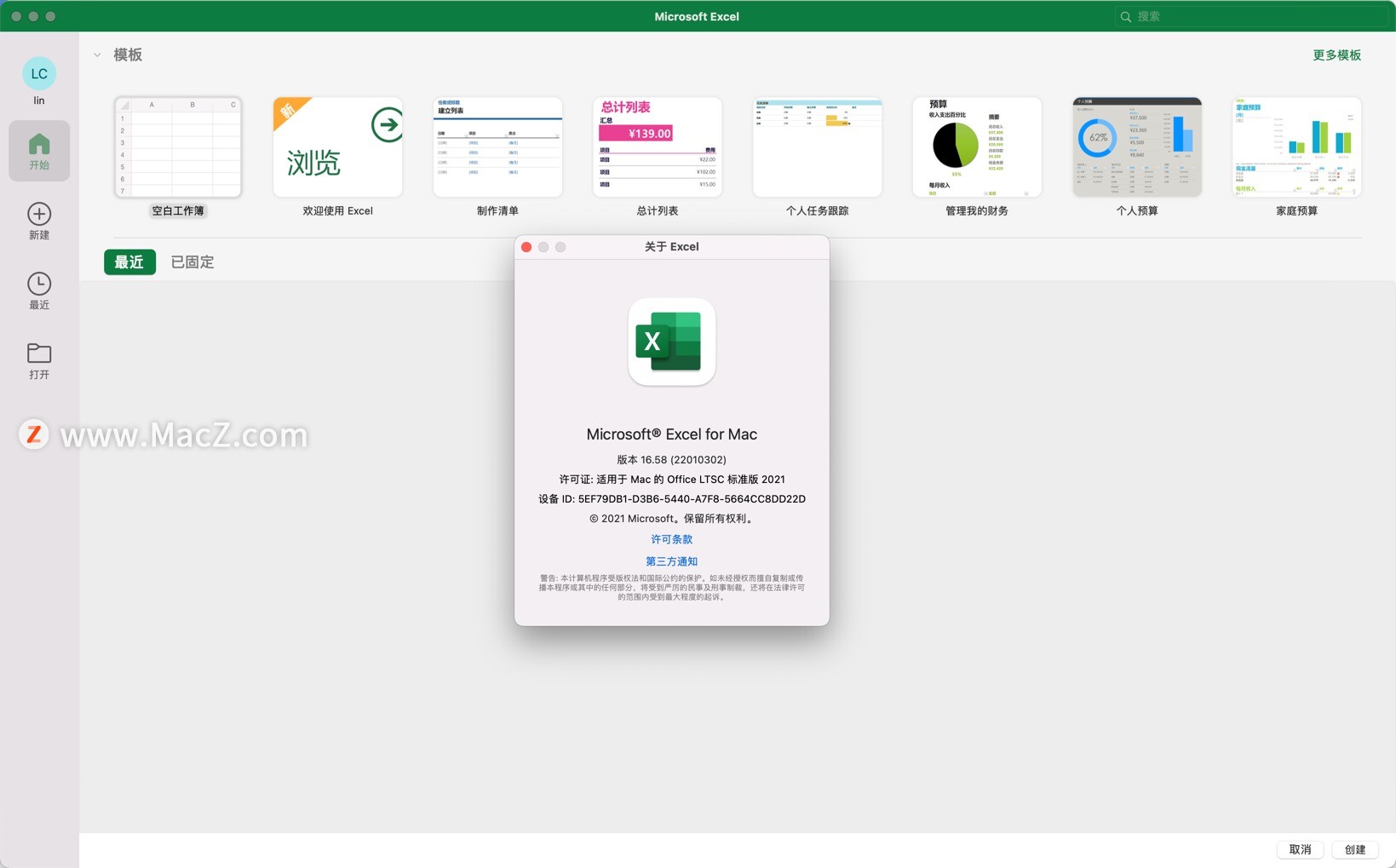The image size is (1396, 868).
Task: Select the 个人任务跟踪 template
Action: coord(817,147)
